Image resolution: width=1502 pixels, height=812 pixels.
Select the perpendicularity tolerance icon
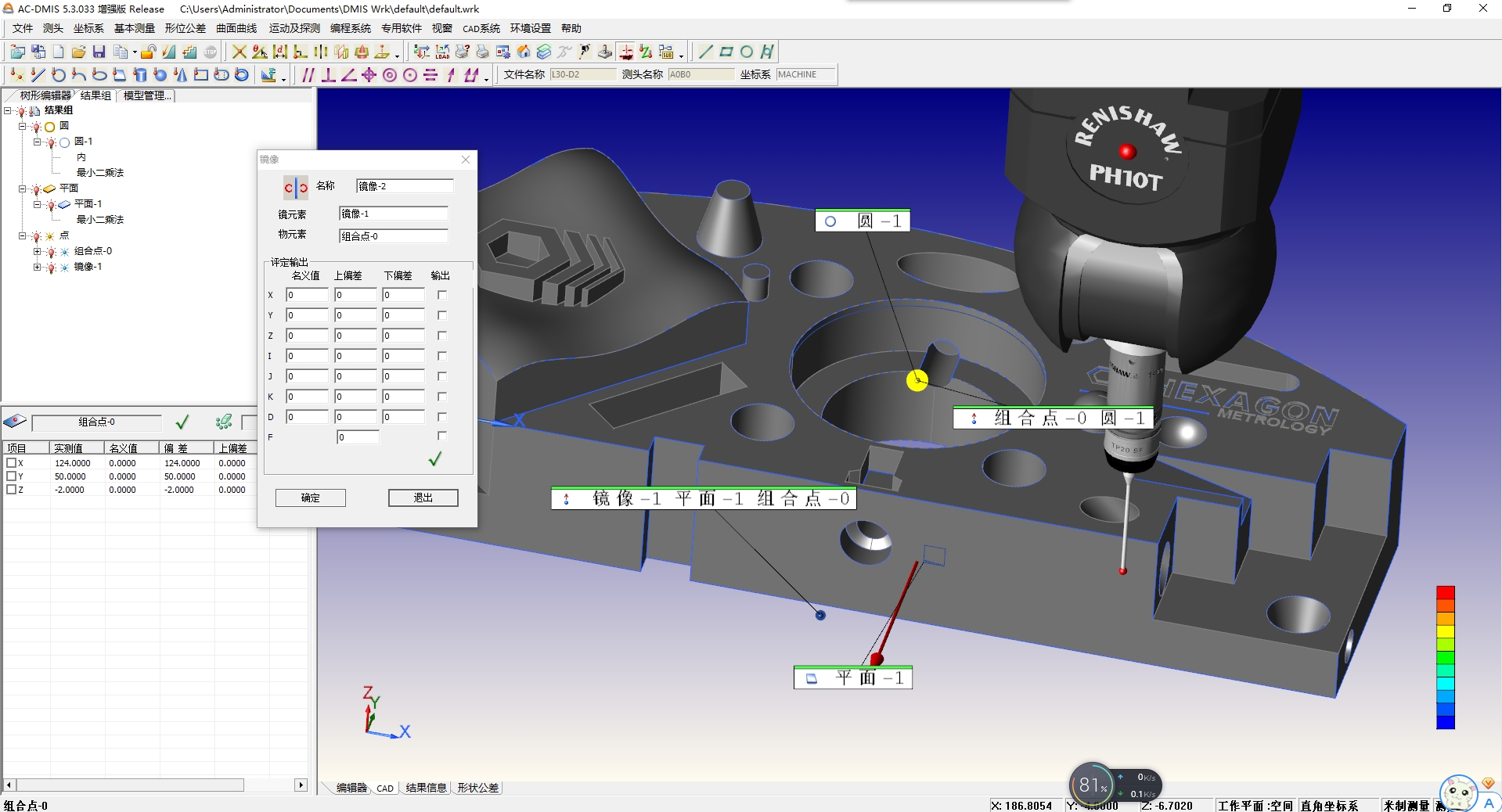point(329,75)
